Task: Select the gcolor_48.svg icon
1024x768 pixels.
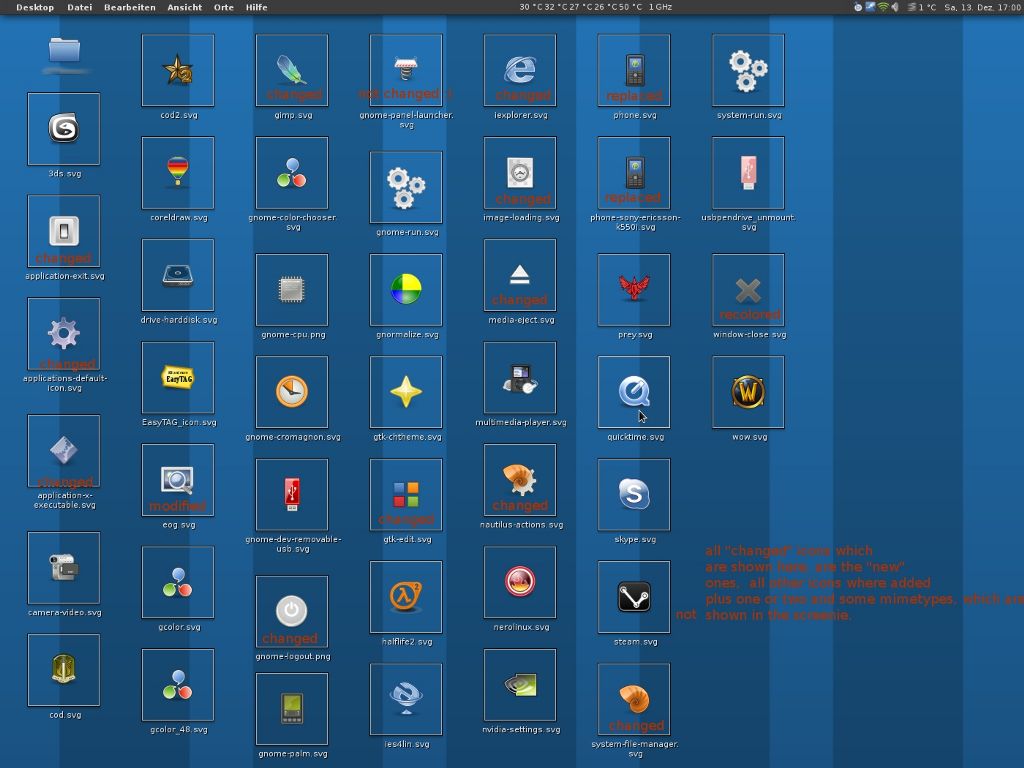Action: point(178,685)
